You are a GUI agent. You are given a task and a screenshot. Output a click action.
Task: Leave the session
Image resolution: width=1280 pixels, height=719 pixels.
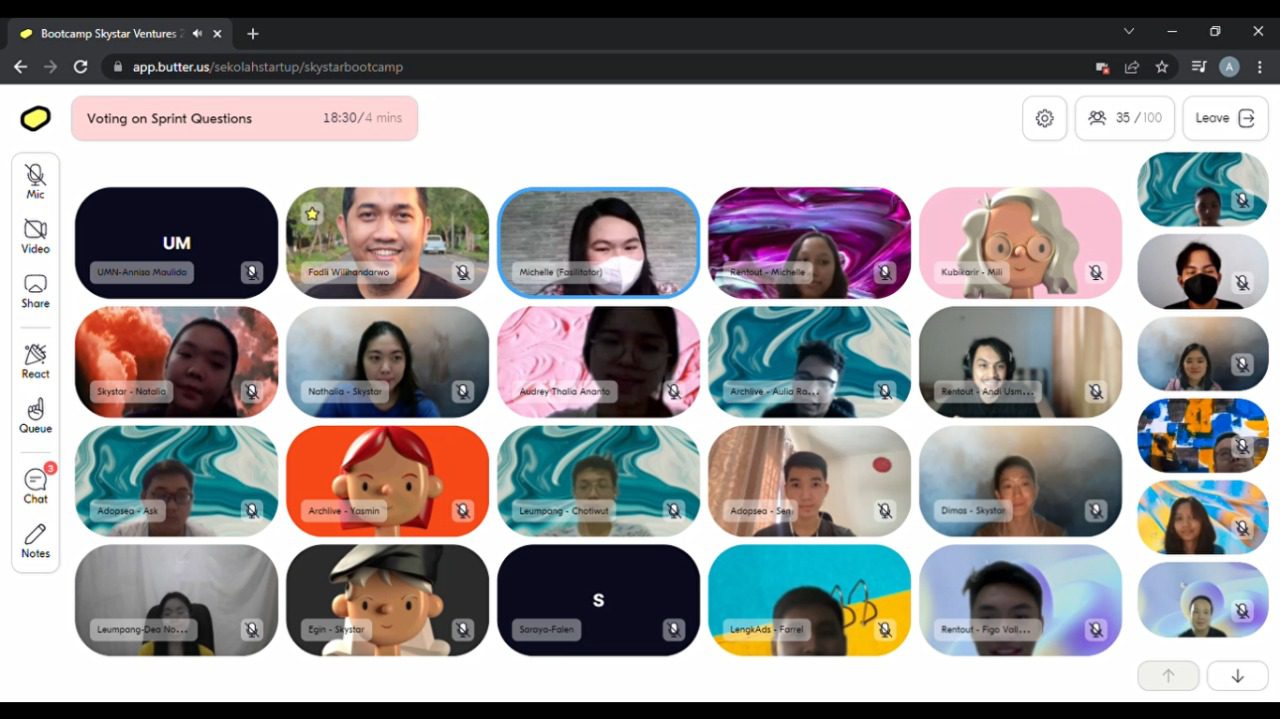[x=1224, y=118]
